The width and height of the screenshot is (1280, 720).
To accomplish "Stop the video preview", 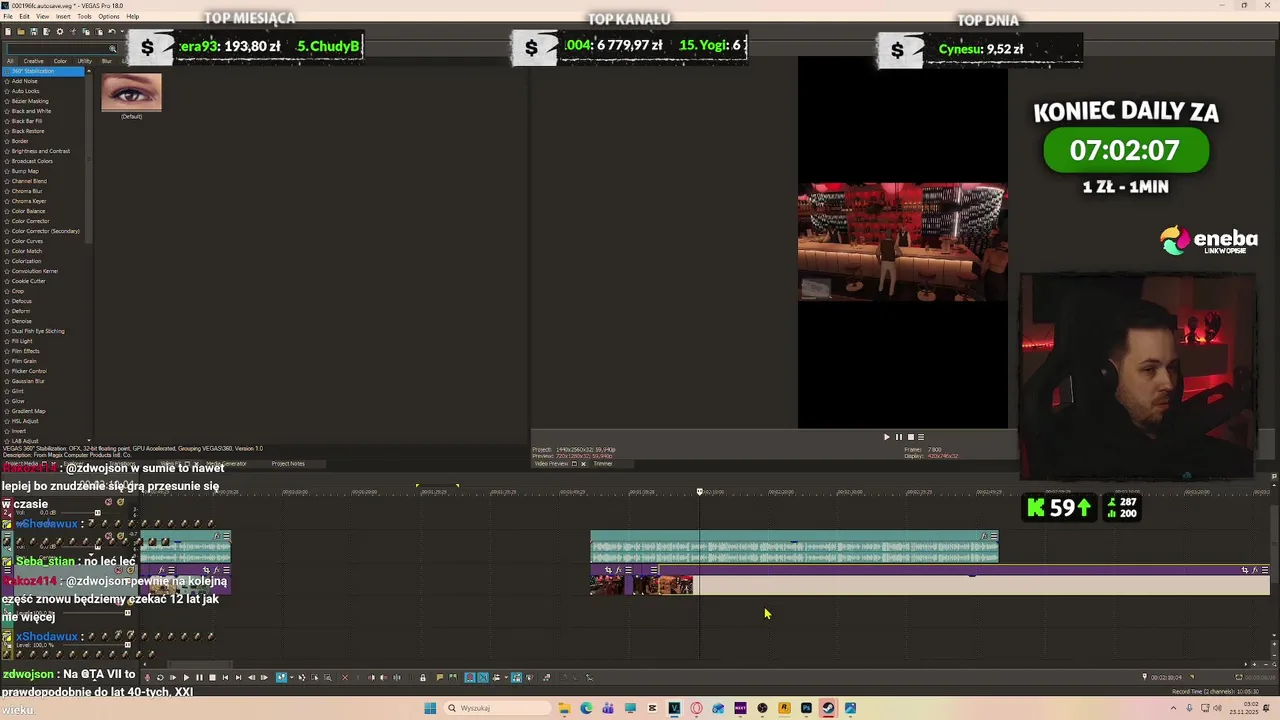I will tap(910, 437).
